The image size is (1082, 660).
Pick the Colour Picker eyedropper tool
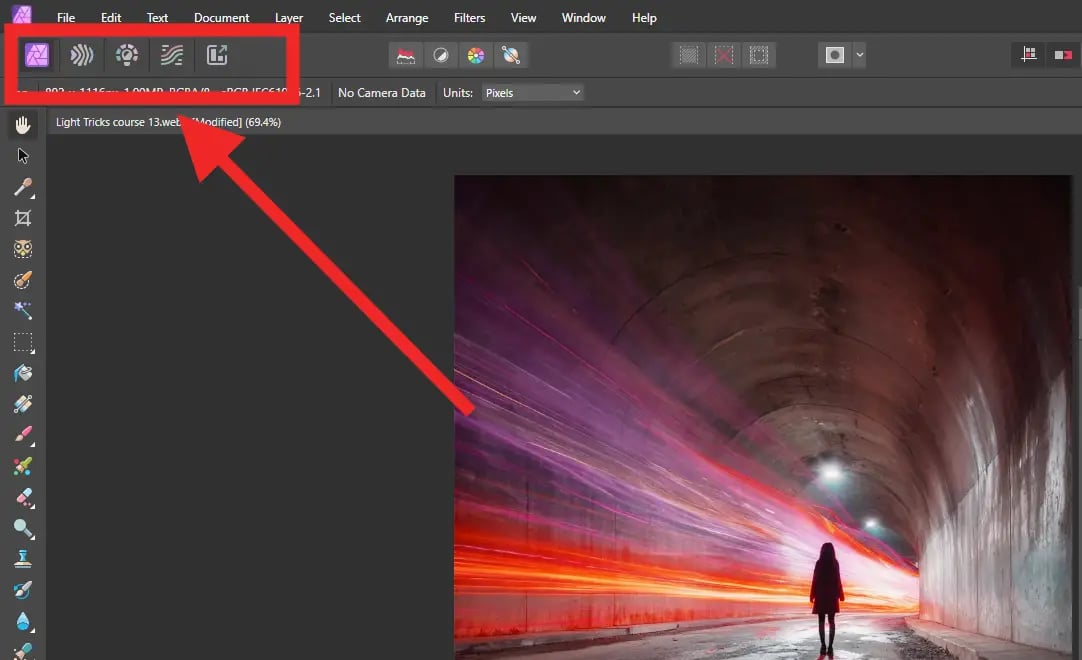pos(23,187)
